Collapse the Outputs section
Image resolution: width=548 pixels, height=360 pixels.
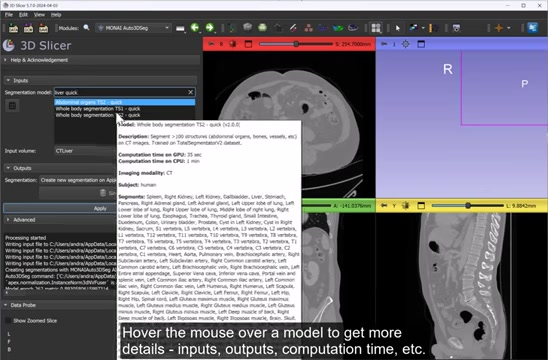[60, 168]
